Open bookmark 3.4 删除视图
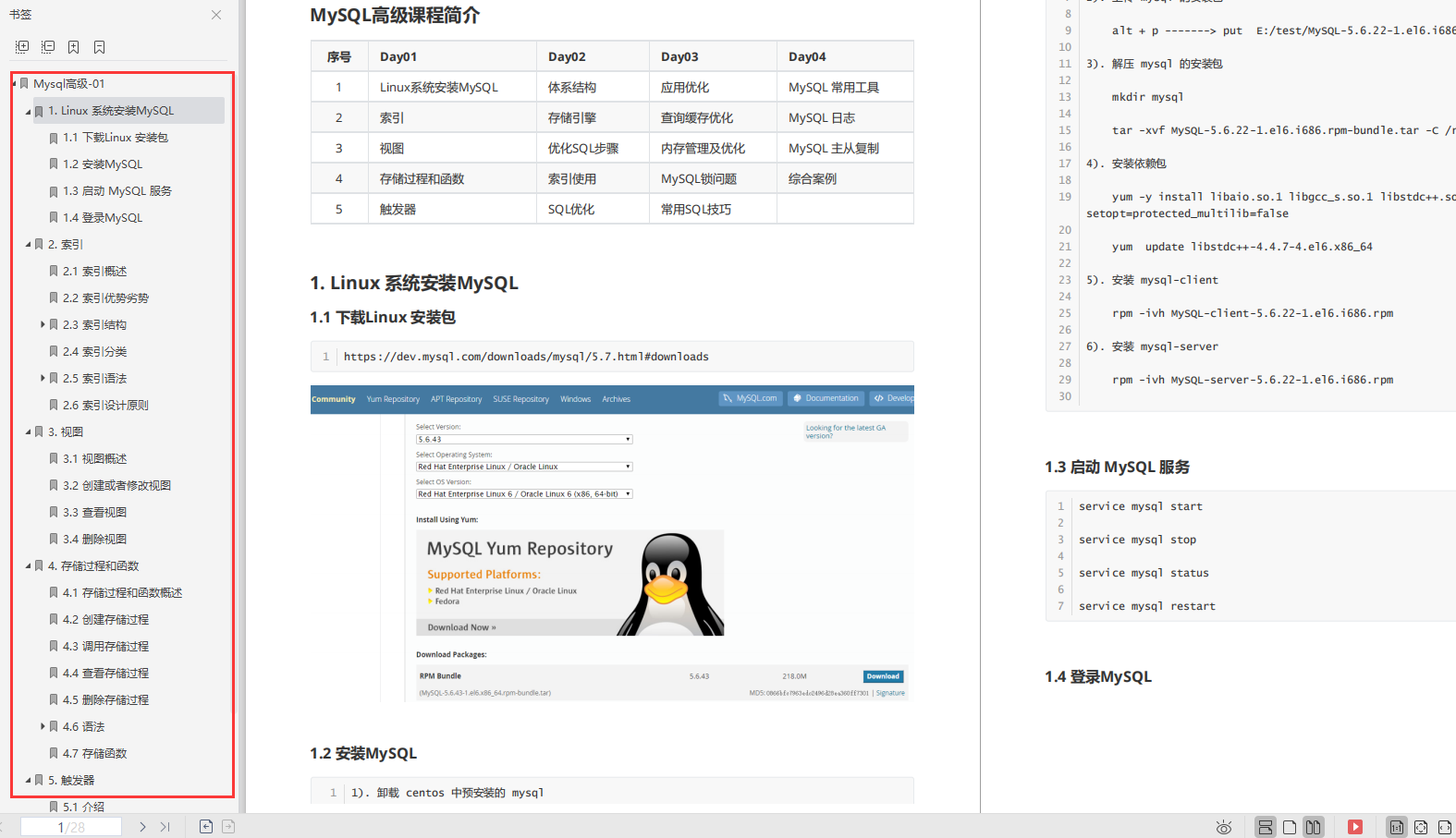Screen dimensions: 1456x838 [95, 540]
